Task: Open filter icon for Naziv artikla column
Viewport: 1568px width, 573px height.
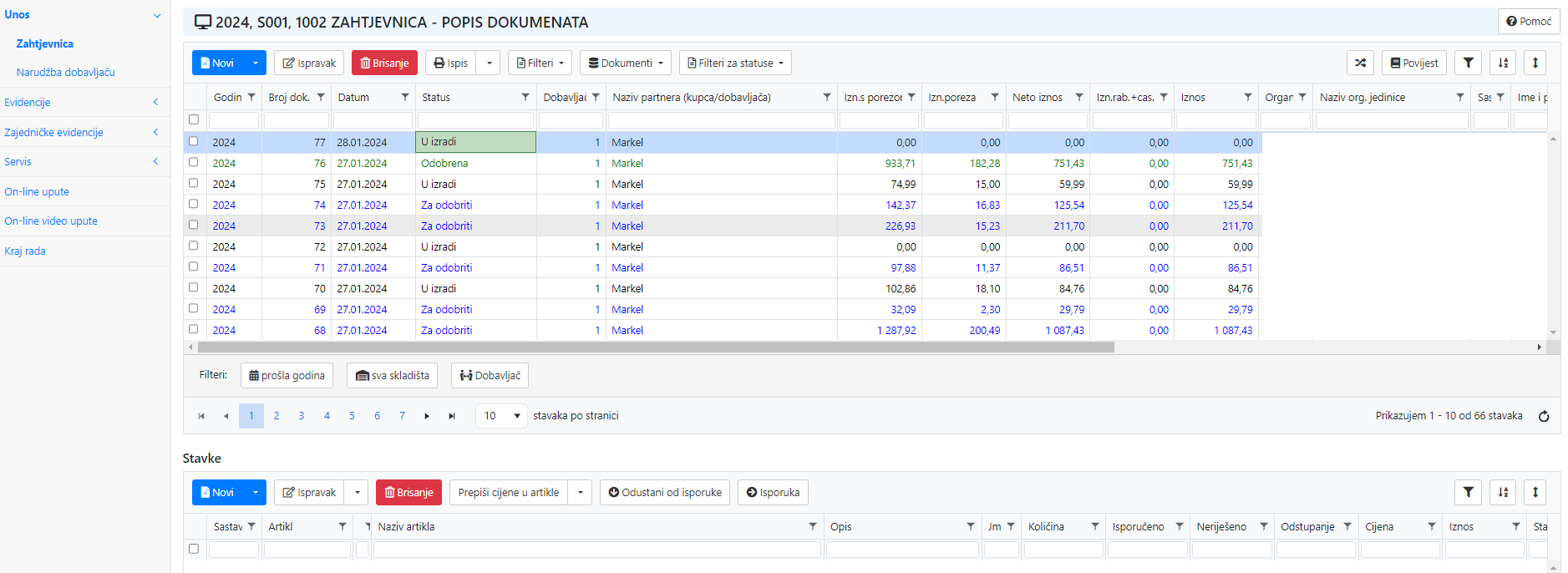Action: point(813,527)
